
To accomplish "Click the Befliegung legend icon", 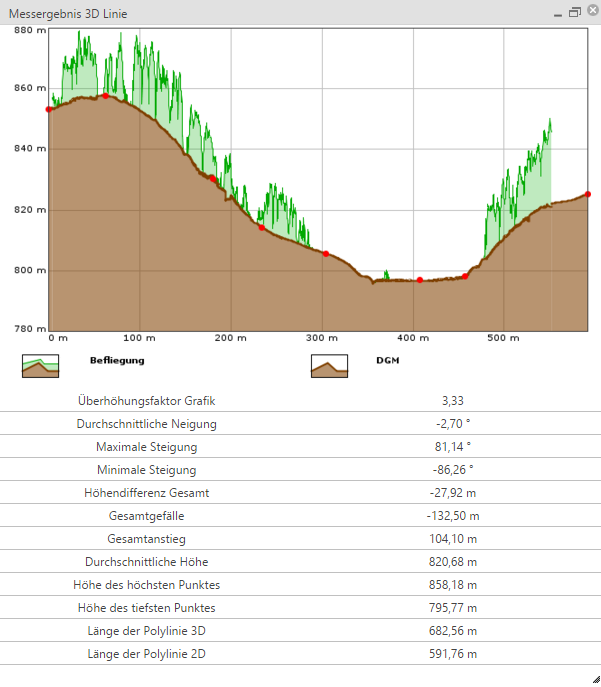I will pyautogui.click(x=41, y=366).
